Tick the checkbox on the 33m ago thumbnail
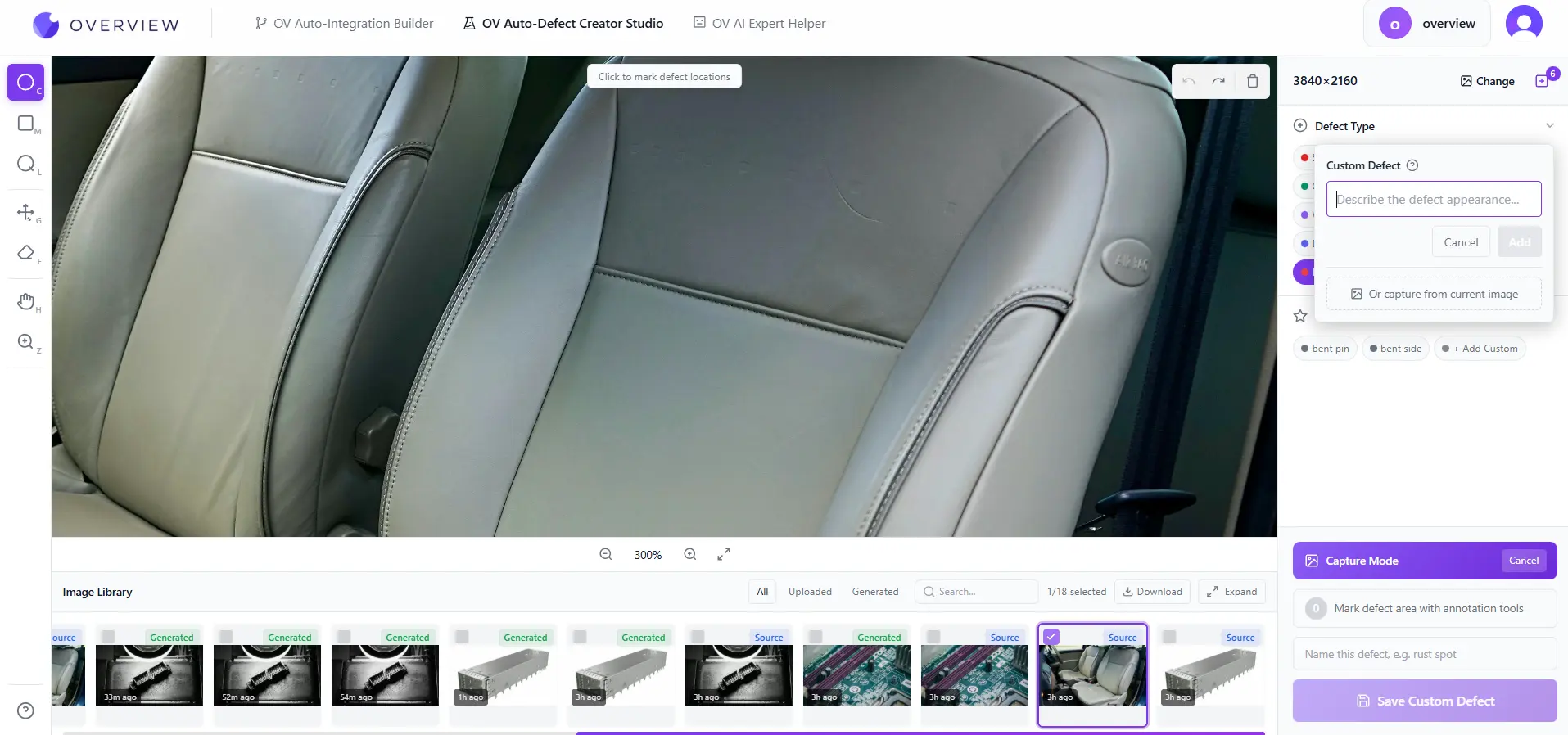Image resolution: width=1568 pixels, height=735 pixels. point(109,637)
